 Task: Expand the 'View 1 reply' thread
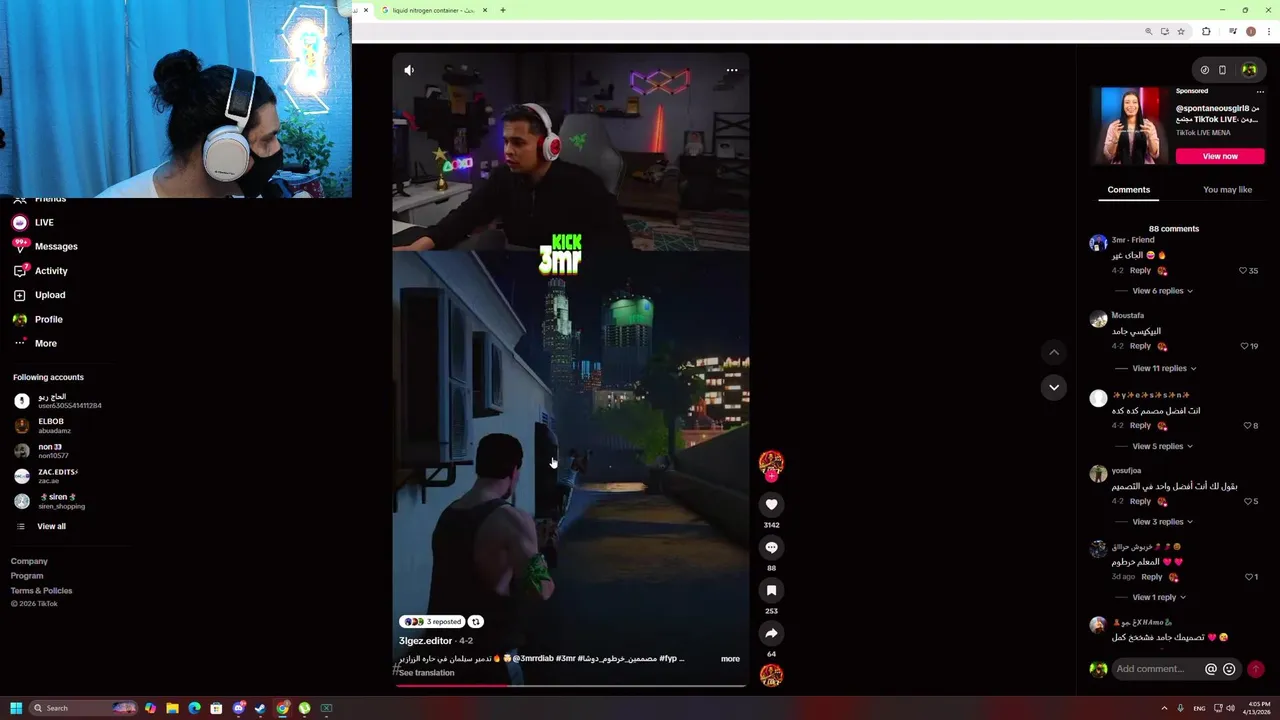coord(1159,598)
